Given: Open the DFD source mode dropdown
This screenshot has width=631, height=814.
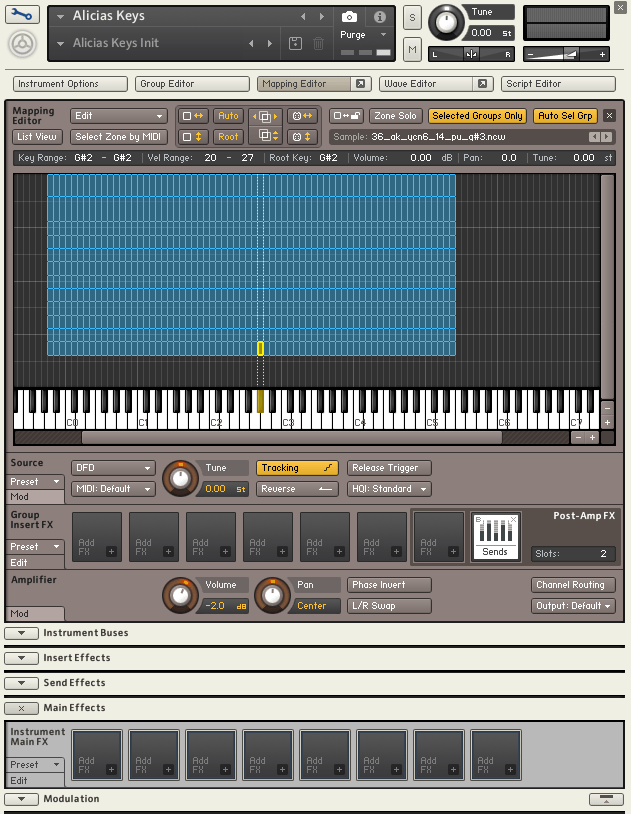Looking at the screenshot, I should tap(113, 468).
